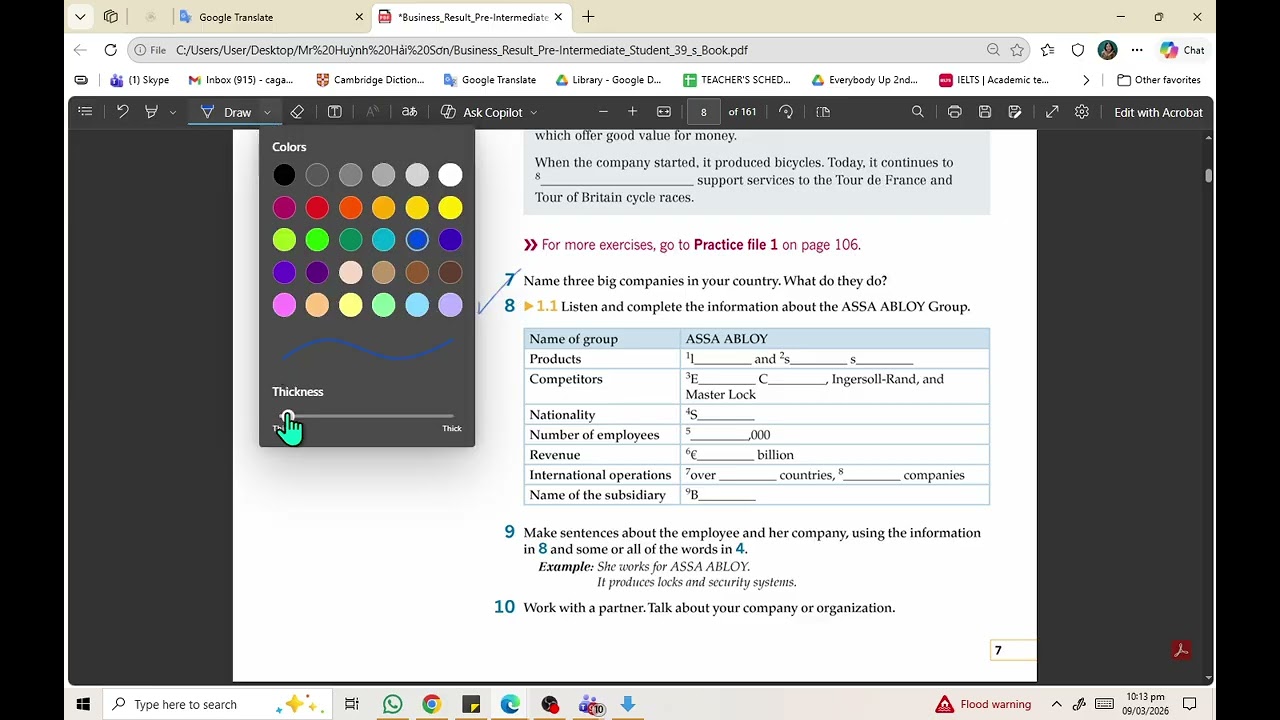Choose the pink ink swatch
This screenshot has width=1280, height=720.
[x=284, y=305]
